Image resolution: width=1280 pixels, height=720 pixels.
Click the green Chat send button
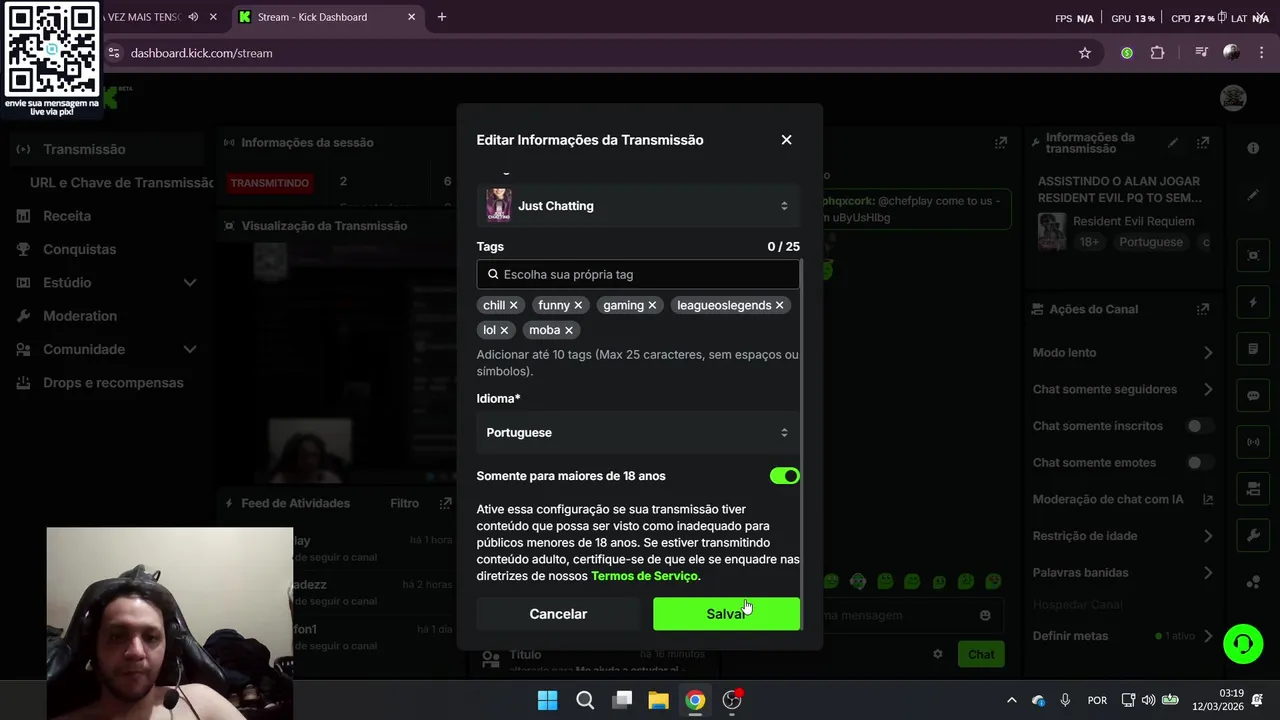981,654
